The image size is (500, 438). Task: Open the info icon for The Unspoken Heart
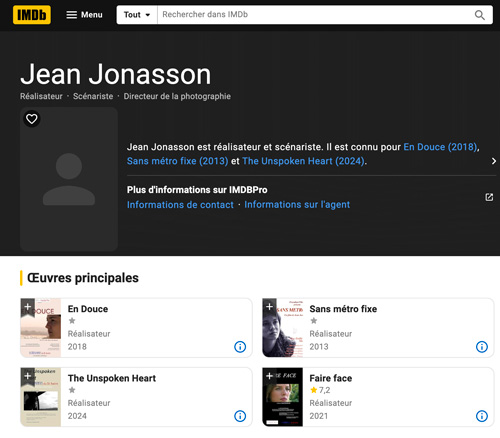pos(240,416)
